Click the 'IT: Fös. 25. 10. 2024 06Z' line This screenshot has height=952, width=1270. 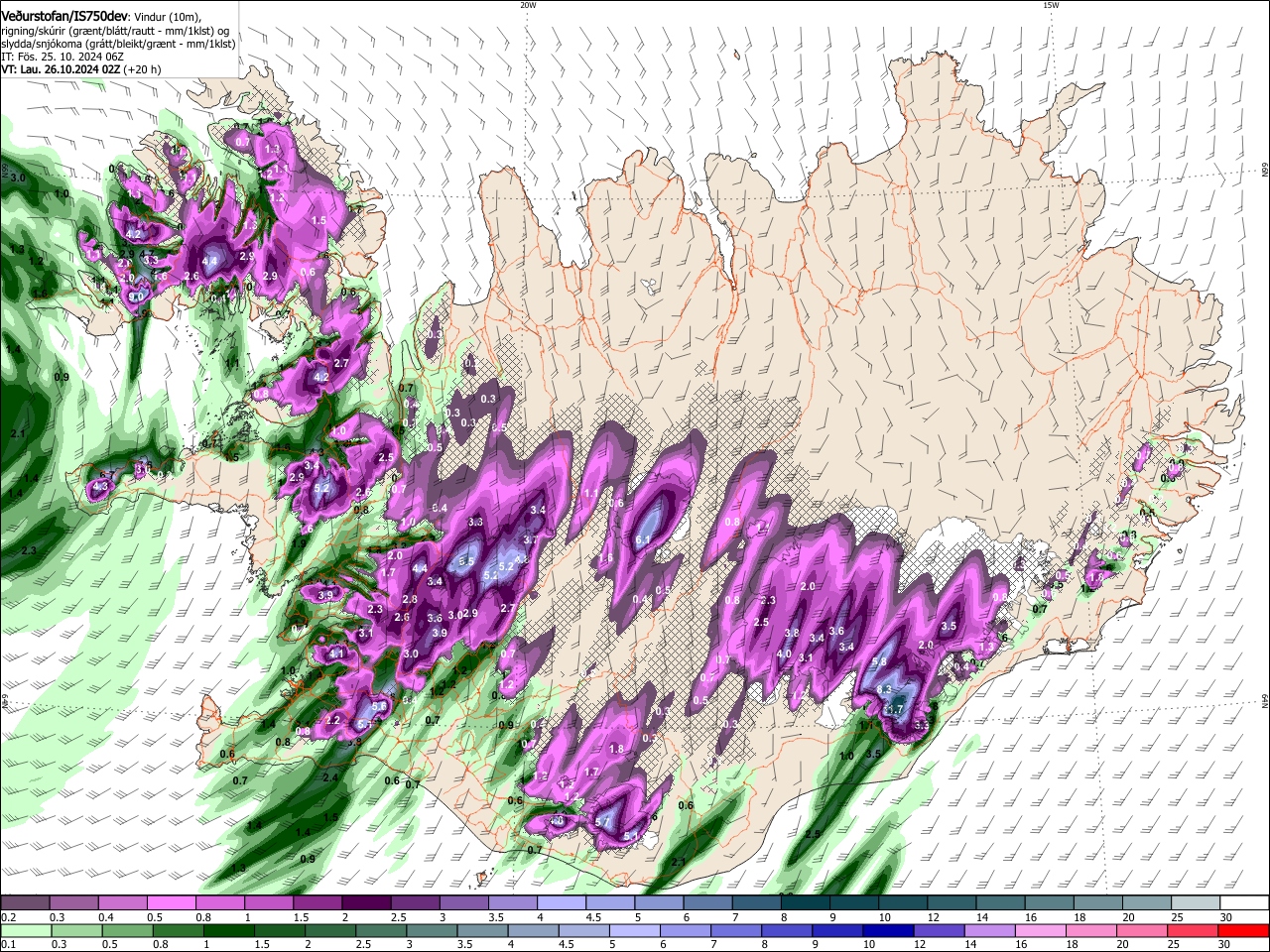(x=62, y=57)
